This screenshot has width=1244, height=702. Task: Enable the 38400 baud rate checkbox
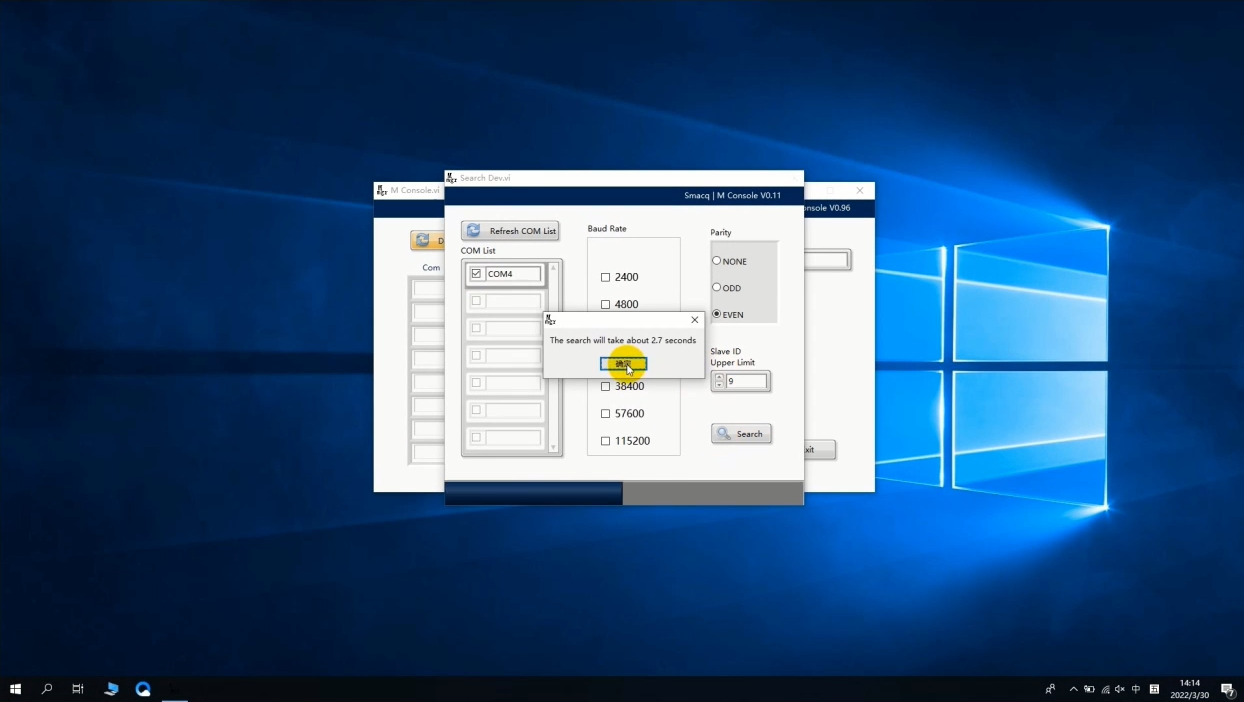(x=605, y=386)
